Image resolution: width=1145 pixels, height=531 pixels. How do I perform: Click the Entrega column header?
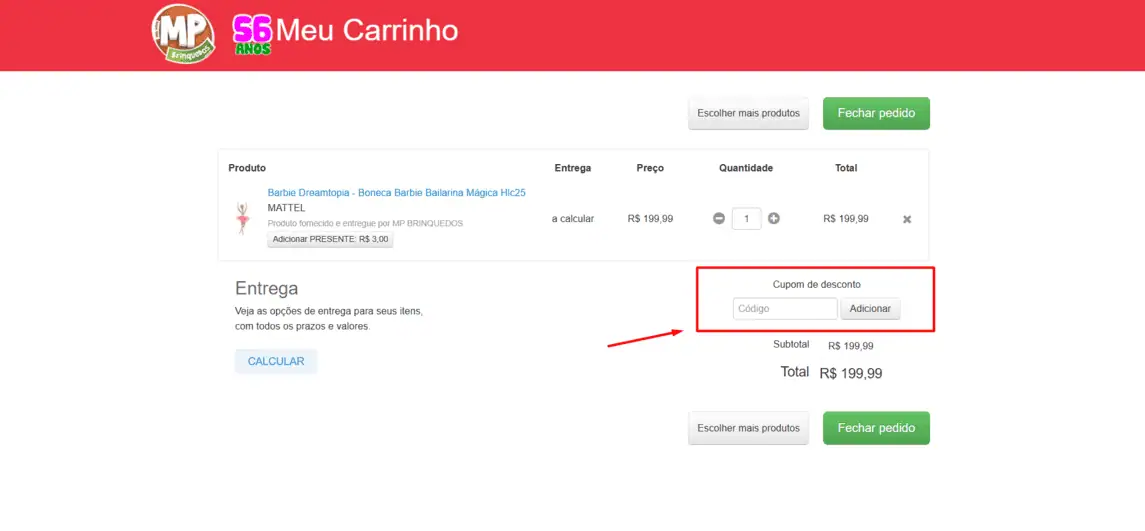coord(572,168)
